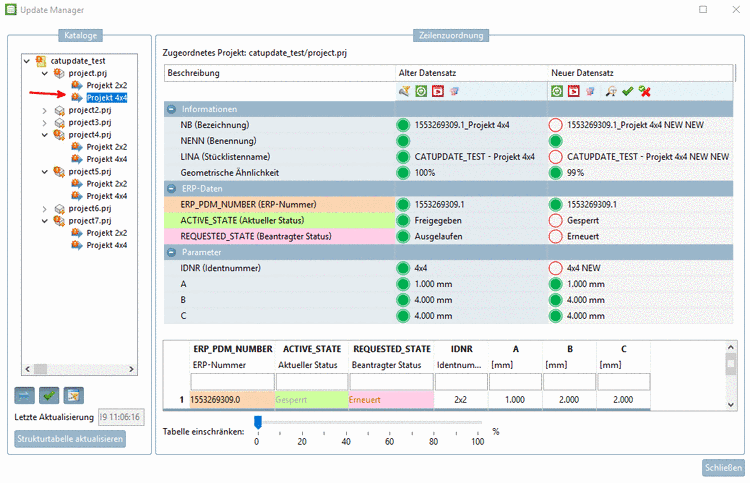Expand the project2.prj tree node
Image resolution: width=750 pixels, height=483 pixels.
tap(44, 110)
